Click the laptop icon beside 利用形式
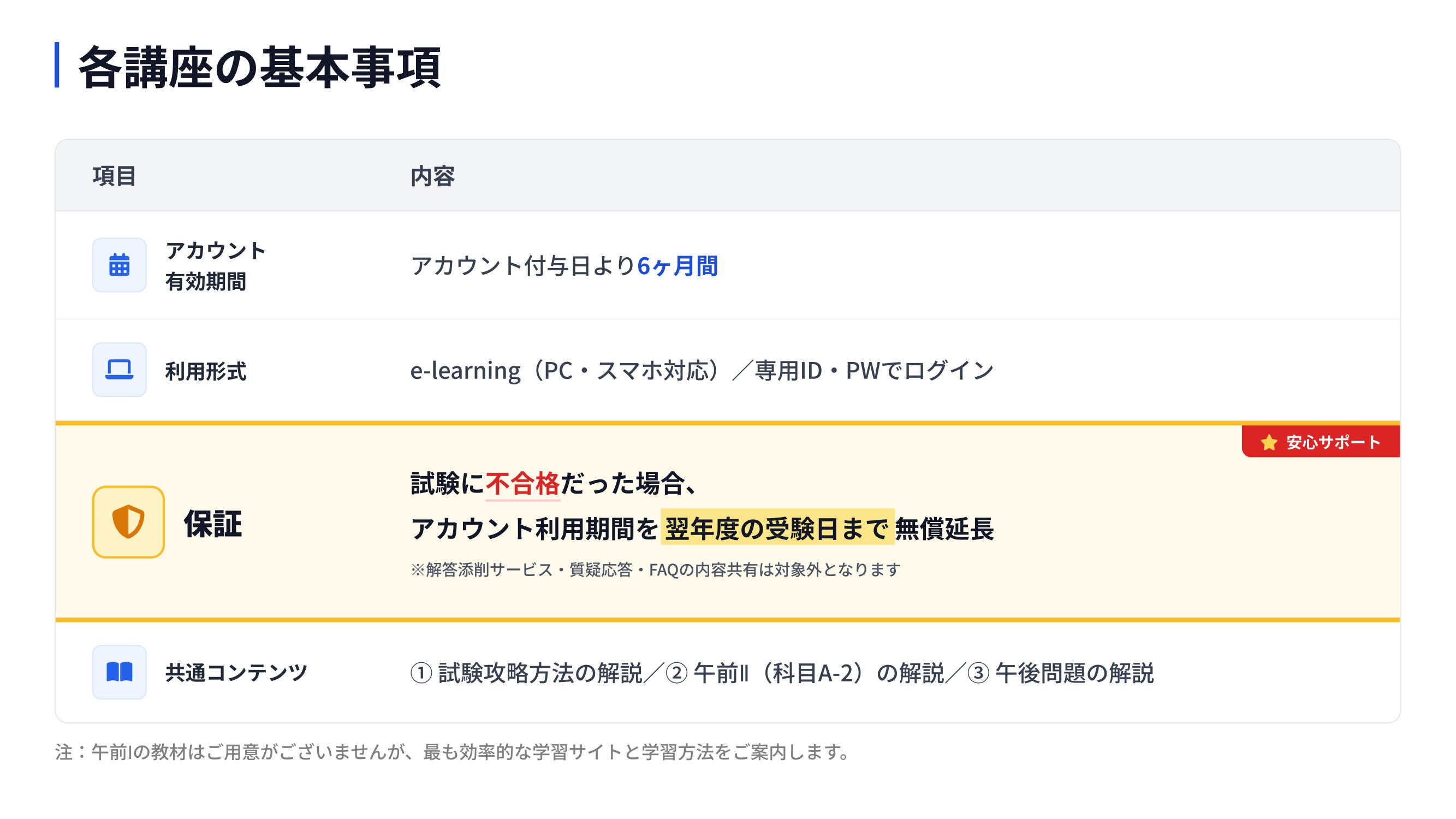The height and width of the screenshot is (819, 1456). pos(119,370)
